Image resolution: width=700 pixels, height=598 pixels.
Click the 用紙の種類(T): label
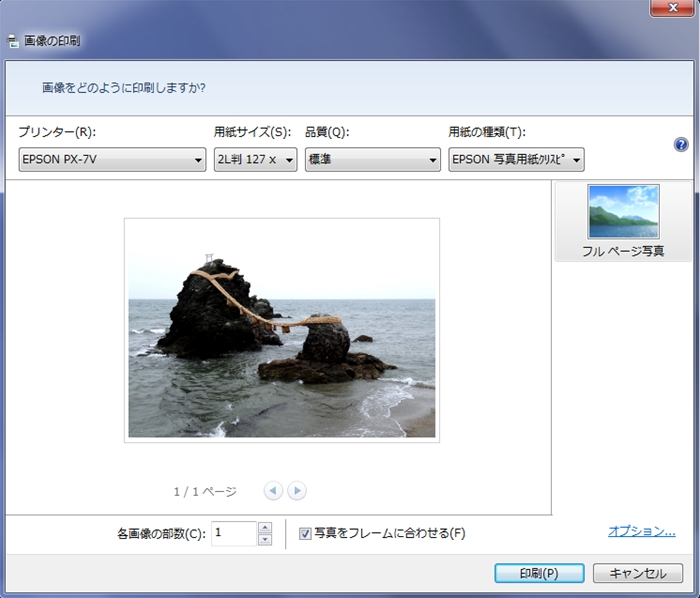pyautogui.click(x=487, y=132)
